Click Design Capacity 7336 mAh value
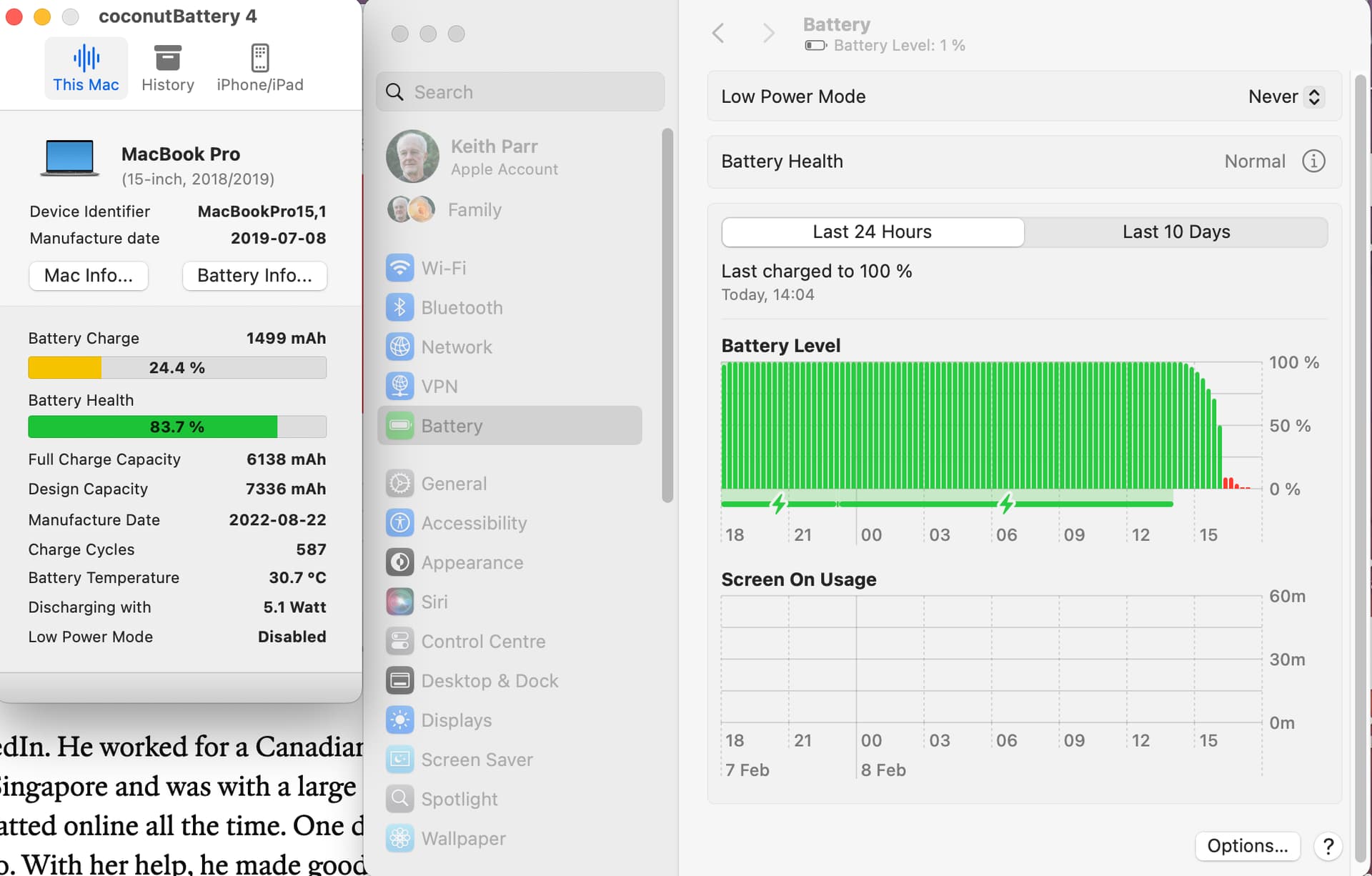The height and width of the screenshot is (876, 1372). (286, 489)
